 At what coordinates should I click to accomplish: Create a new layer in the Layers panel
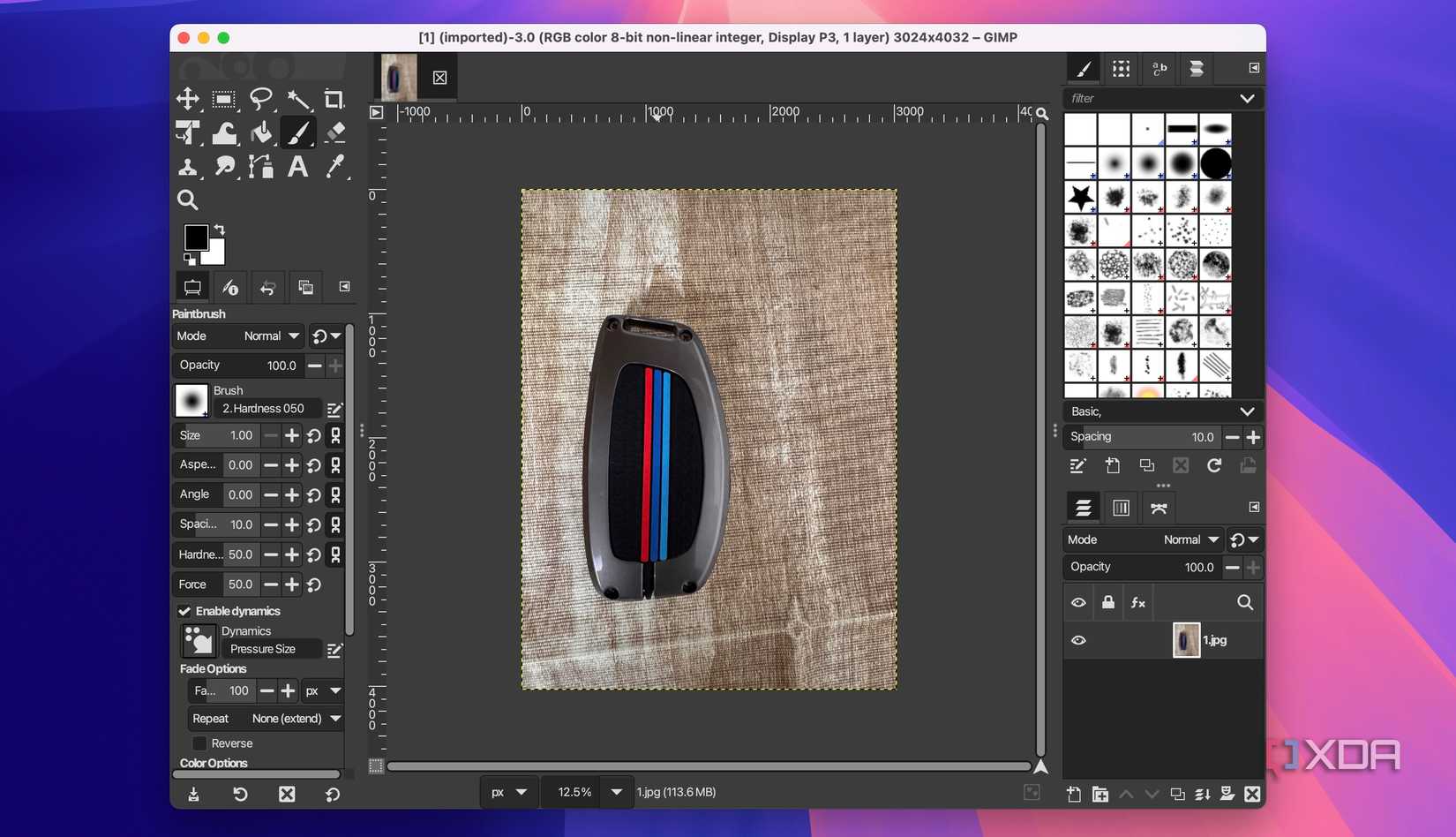(1073, 794)
